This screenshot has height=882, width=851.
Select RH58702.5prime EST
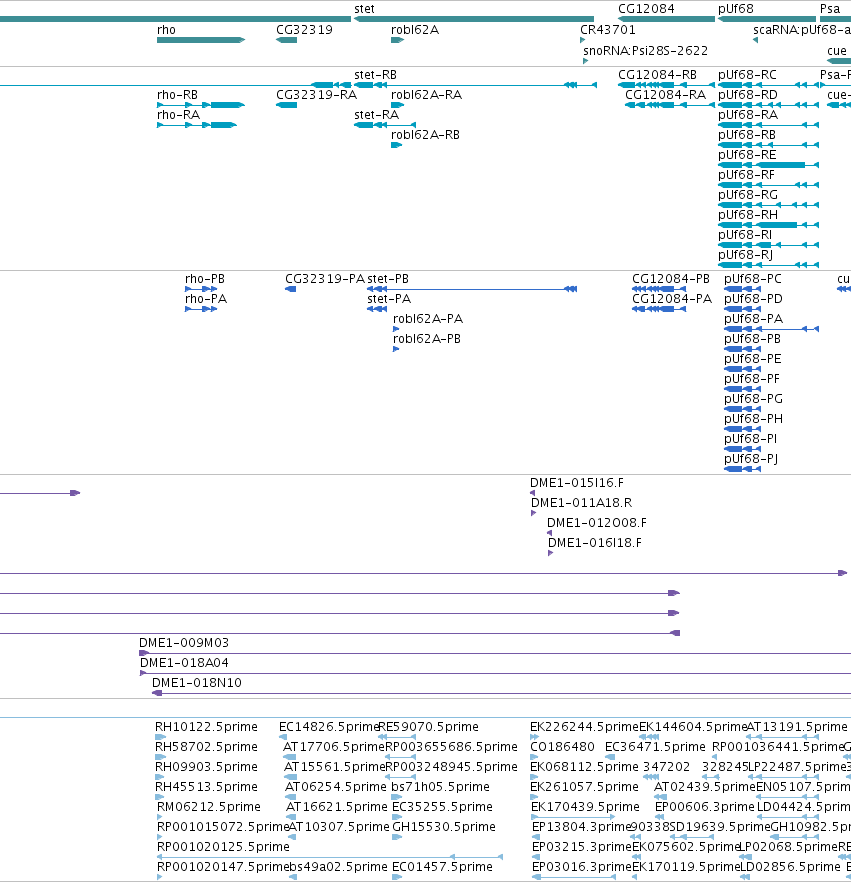point(160,757)
